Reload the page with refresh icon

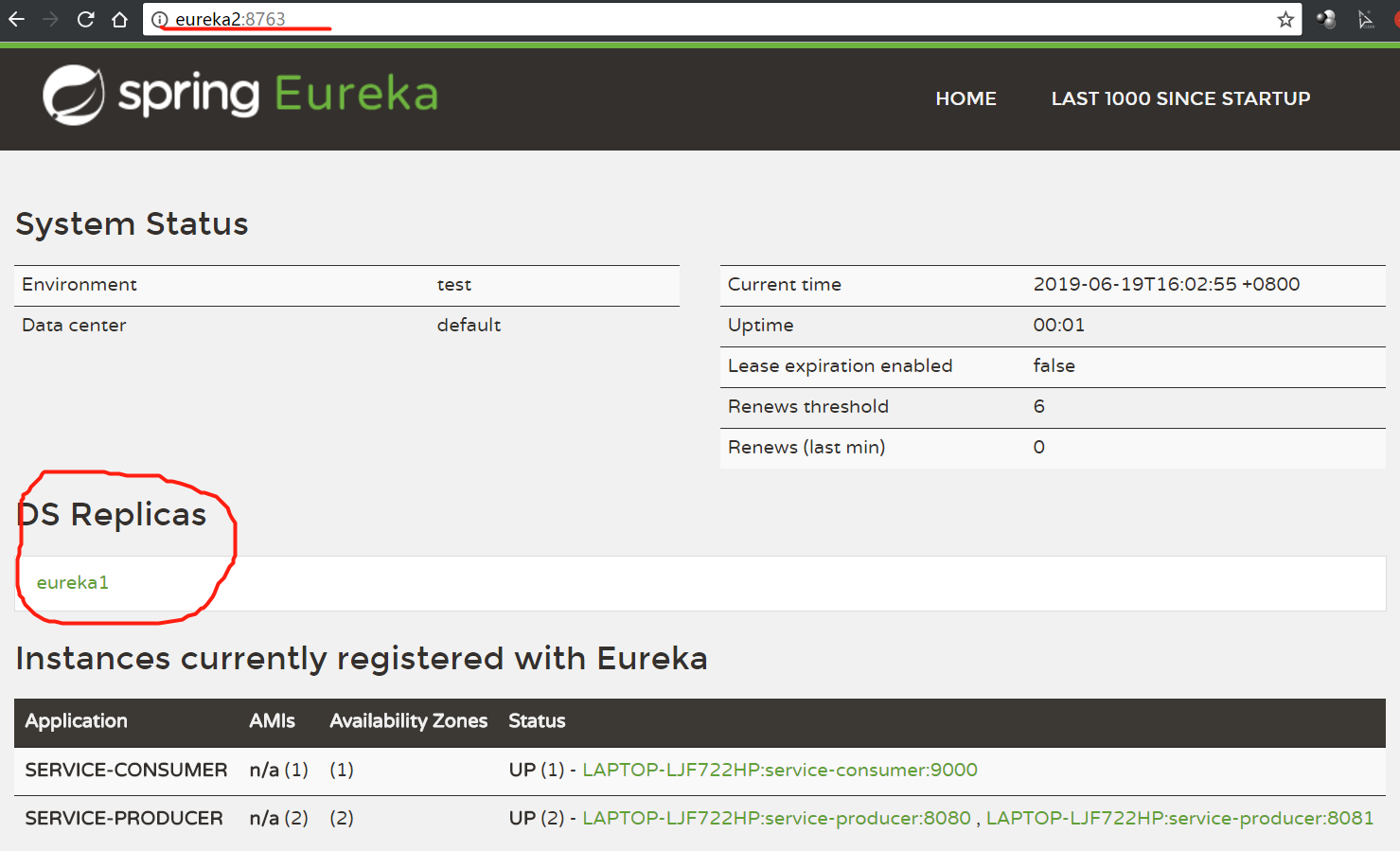click(85, 19)
